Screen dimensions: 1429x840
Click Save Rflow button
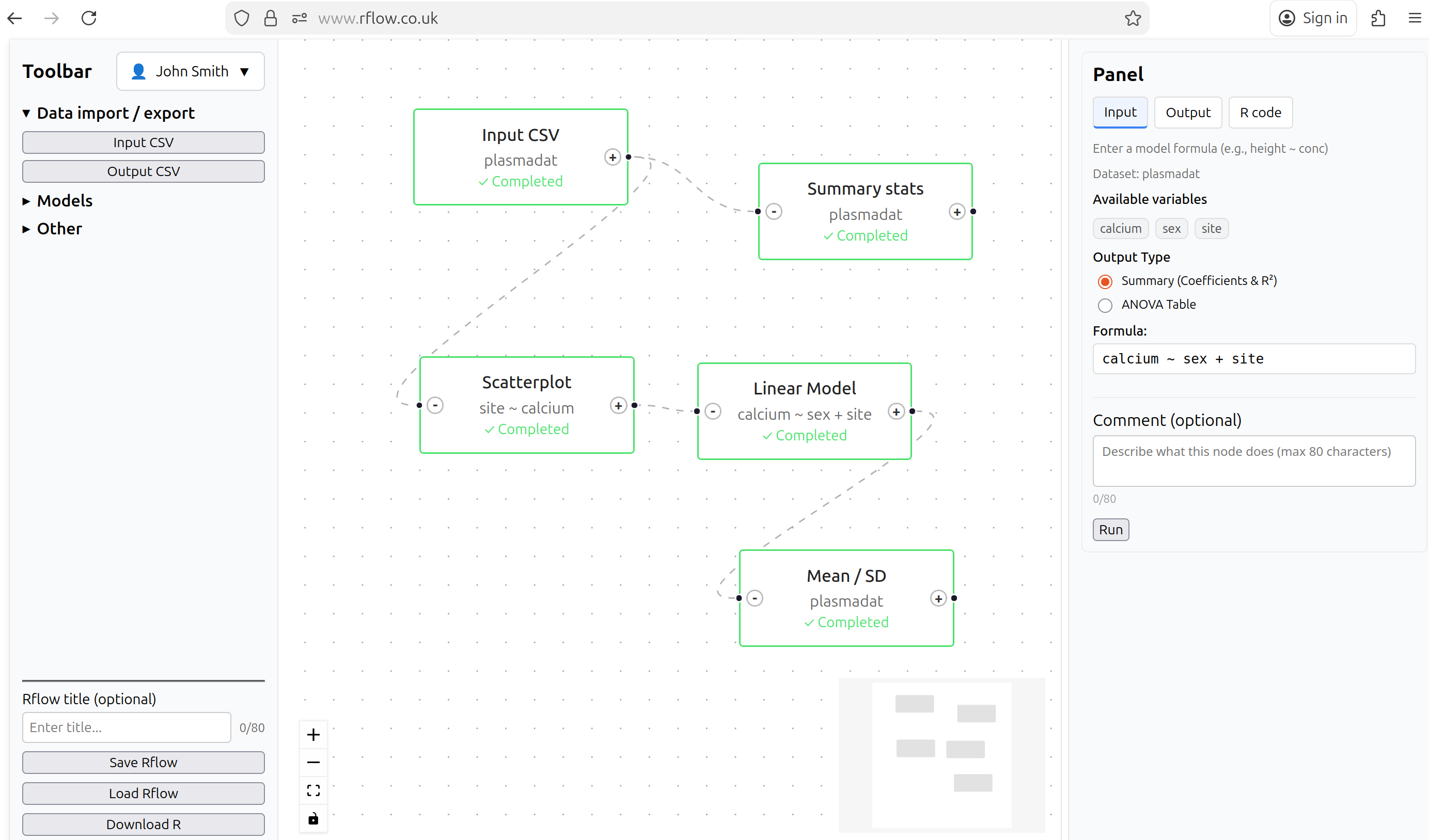(x=144, y=763)
